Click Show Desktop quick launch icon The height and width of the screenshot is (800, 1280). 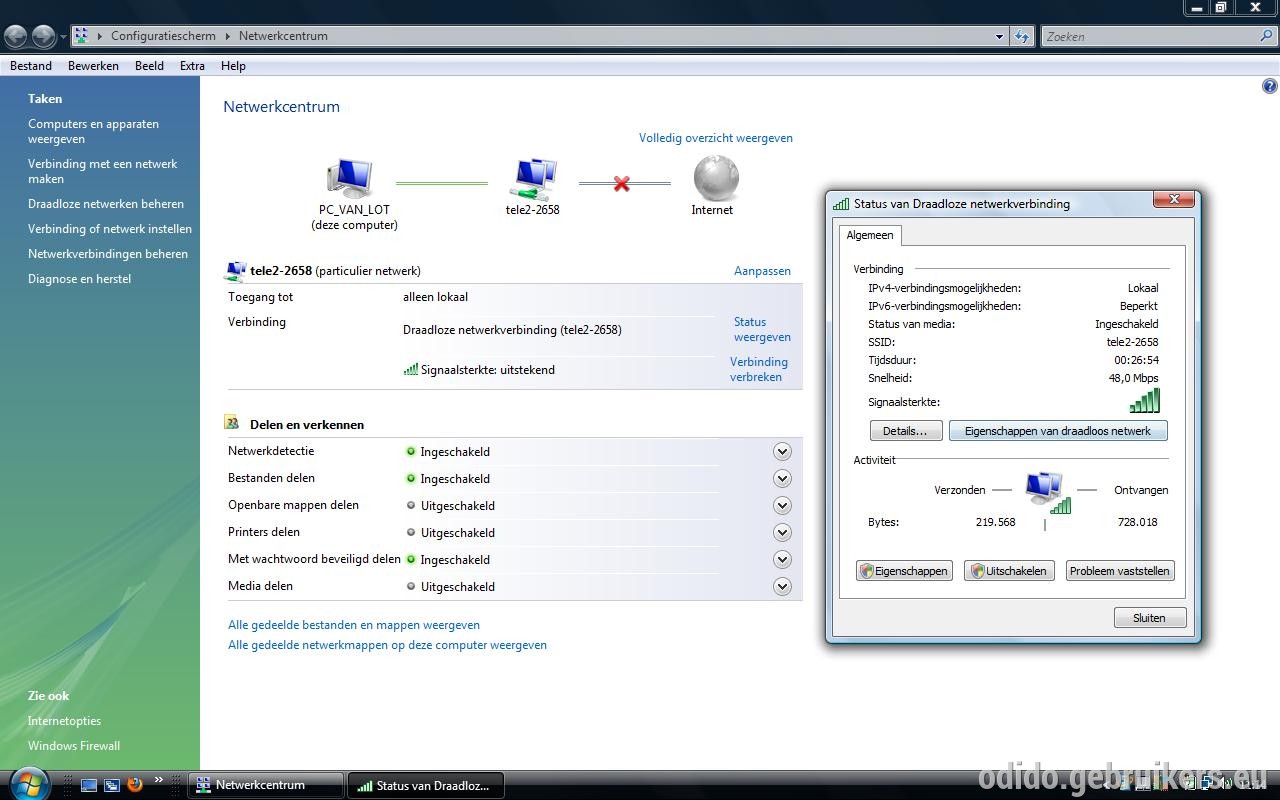[89, 785]
